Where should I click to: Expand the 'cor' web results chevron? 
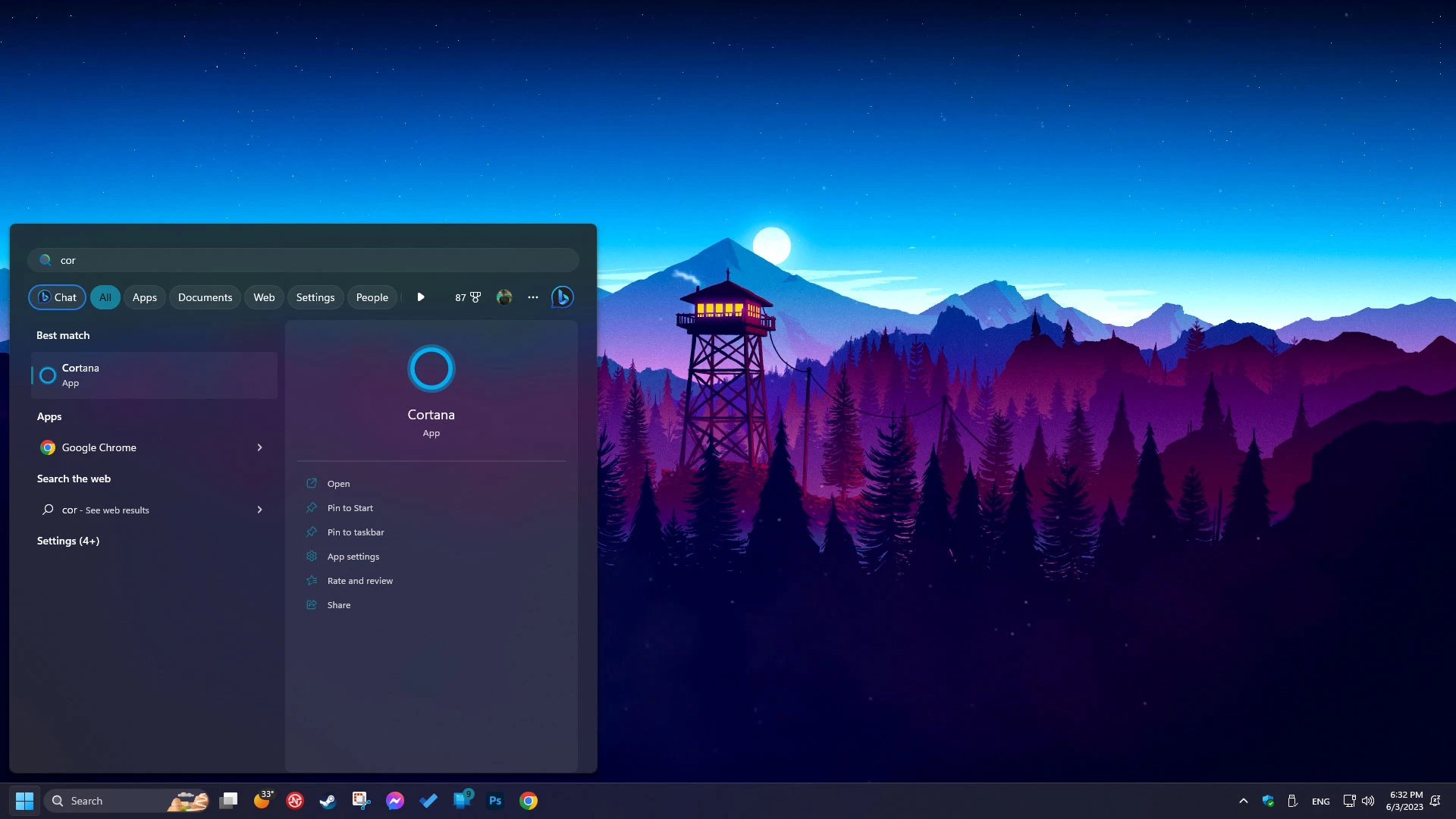click(x=260, y=510)
